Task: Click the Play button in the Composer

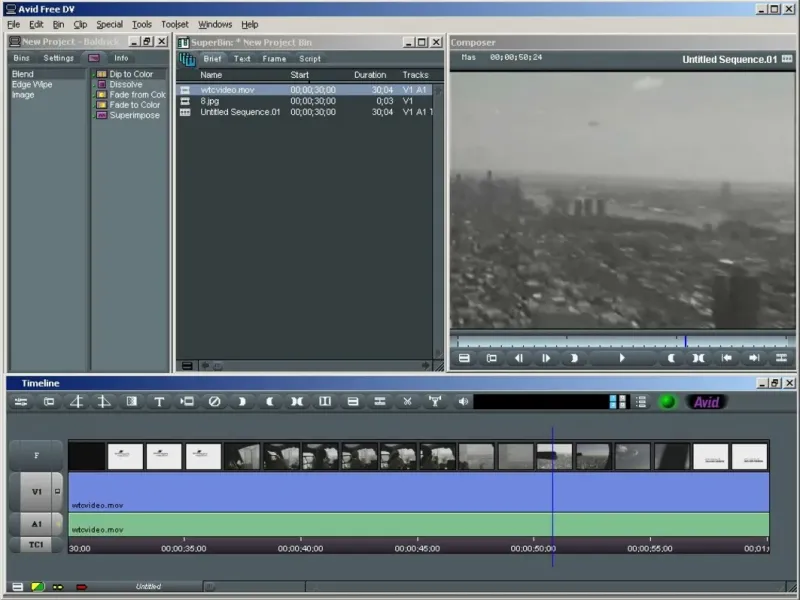Action: pos(622,358)
